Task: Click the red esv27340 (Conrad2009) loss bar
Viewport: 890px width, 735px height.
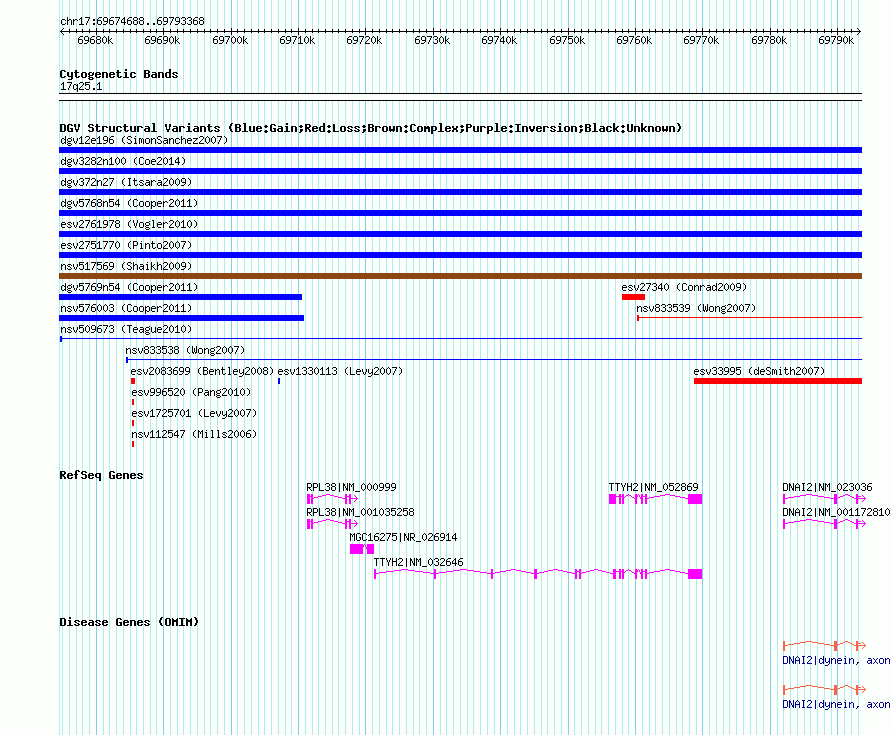Action: coord(633,297)
